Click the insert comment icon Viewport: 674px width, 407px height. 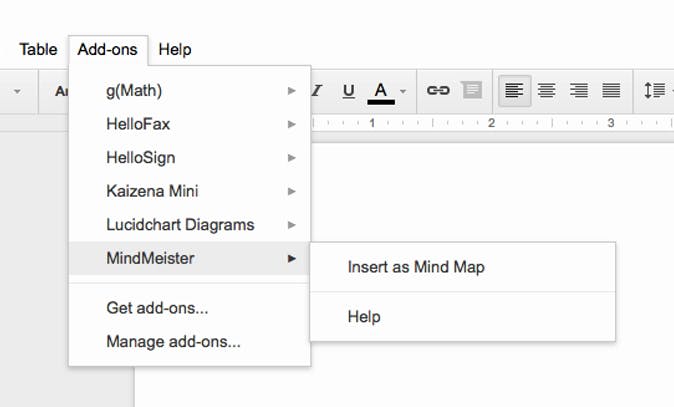(x=471, y=91)
